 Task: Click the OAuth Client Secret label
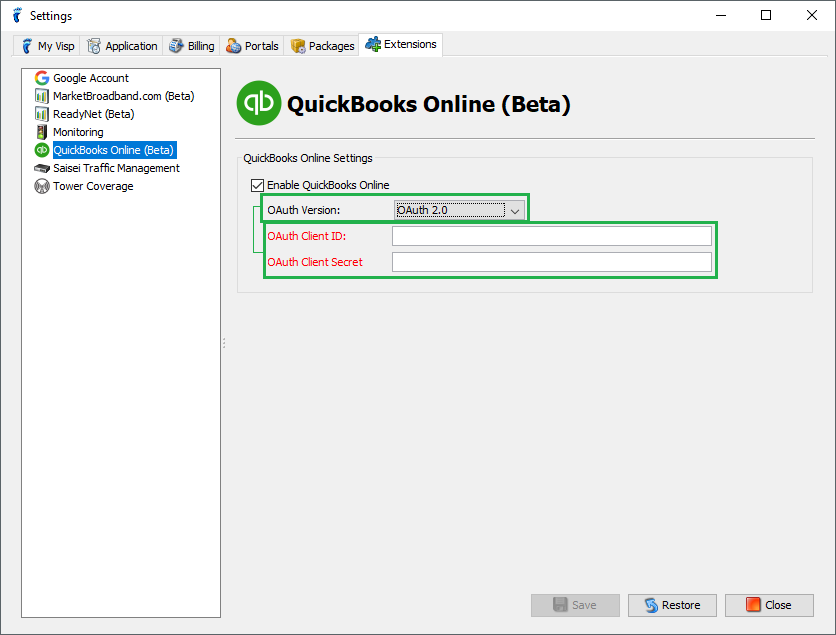(315, 262)
